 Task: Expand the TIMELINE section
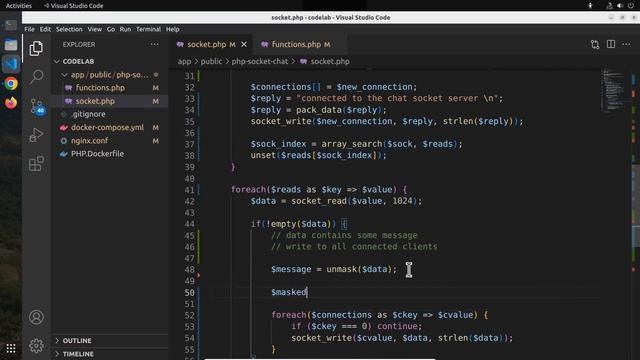(x=57, y=353)
